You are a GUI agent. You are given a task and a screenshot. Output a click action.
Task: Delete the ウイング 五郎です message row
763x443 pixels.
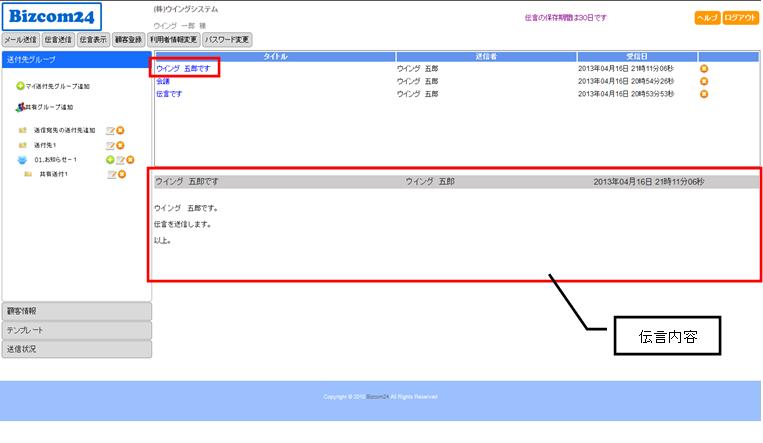click(704, 69)
